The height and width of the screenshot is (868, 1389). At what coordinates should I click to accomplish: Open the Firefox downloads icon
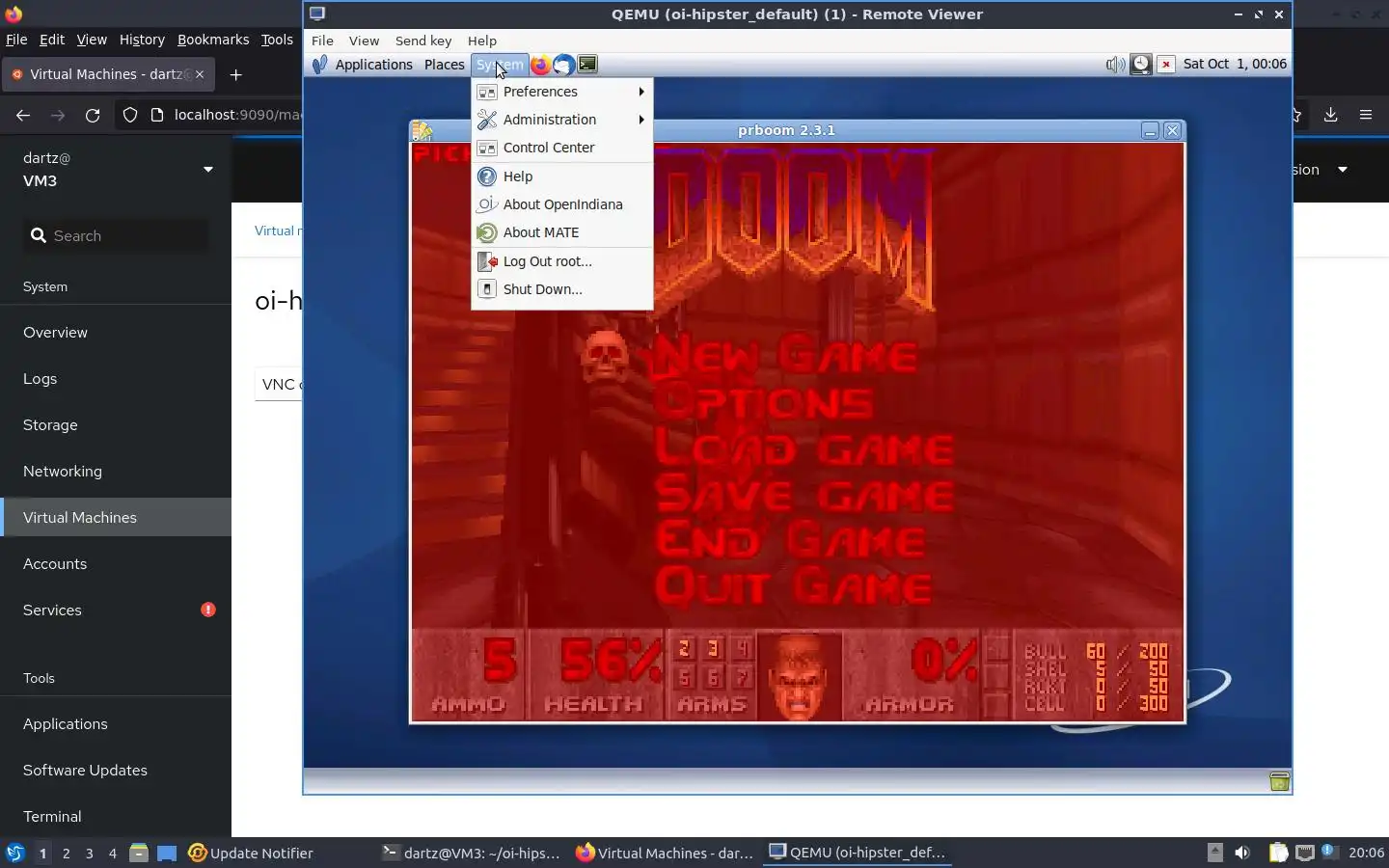1330,115
